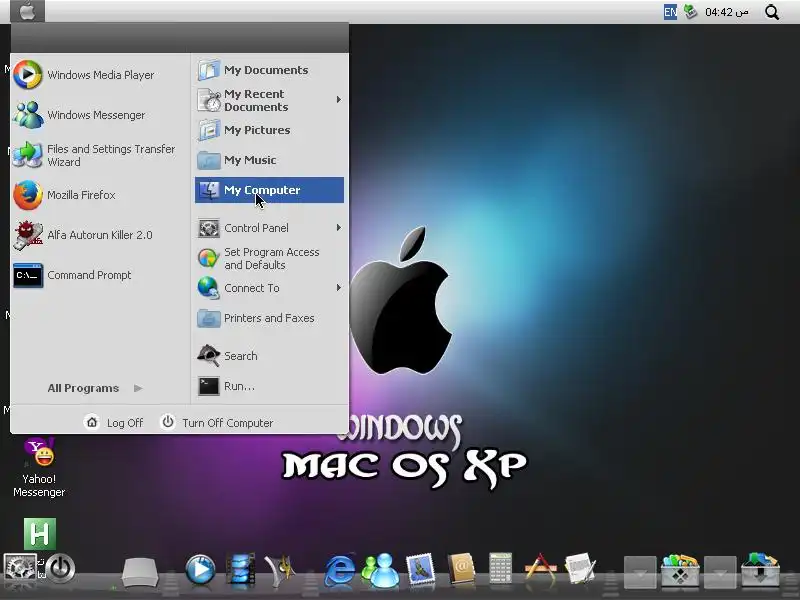Click the network tray icon beside EN

pos(690,11)
